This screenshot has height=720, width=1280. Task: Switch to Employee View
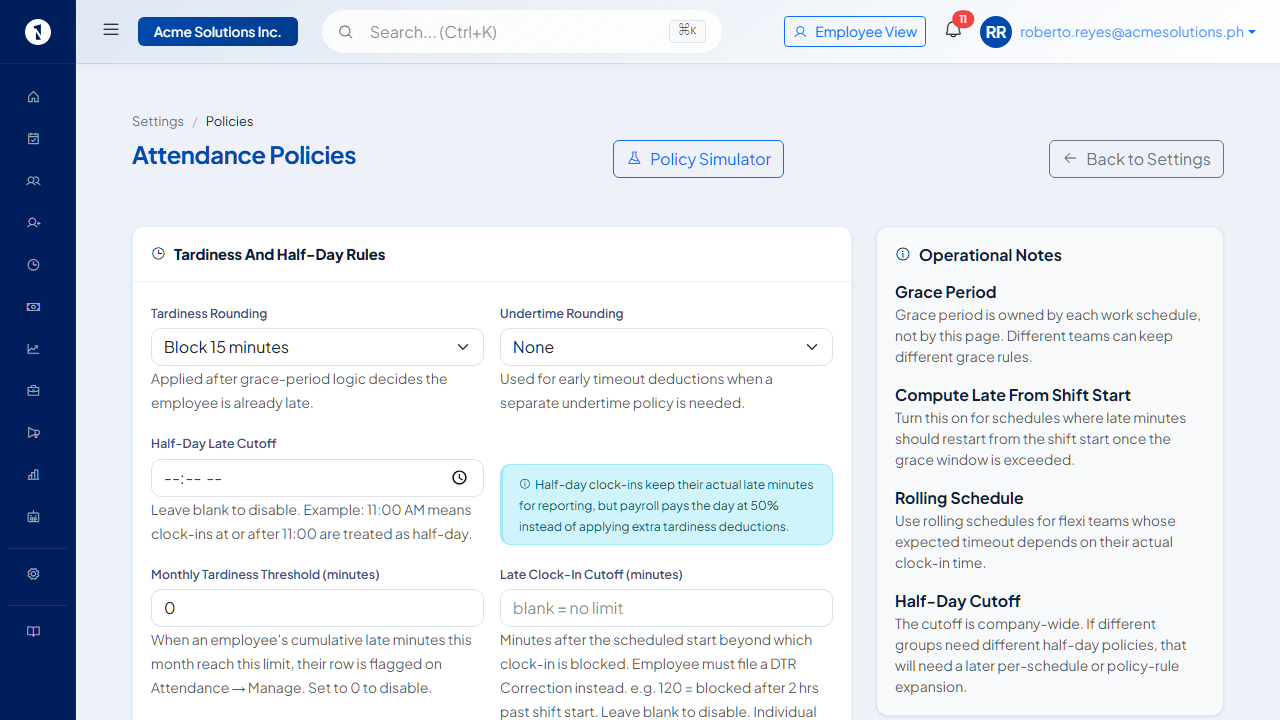855,32
